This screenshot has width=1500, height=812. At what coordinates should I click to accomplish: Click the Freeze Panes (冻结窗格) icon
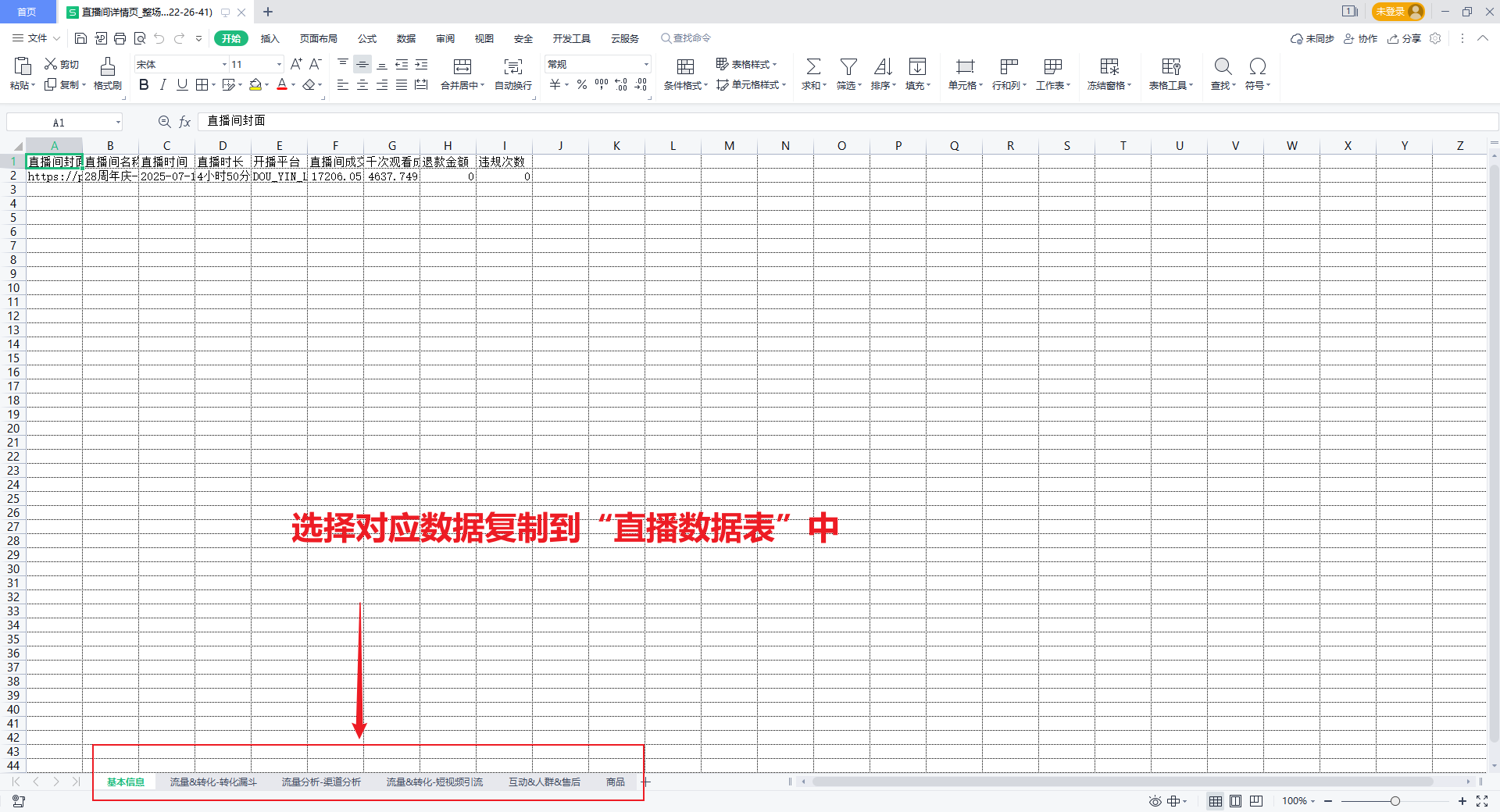[1109, 67]
